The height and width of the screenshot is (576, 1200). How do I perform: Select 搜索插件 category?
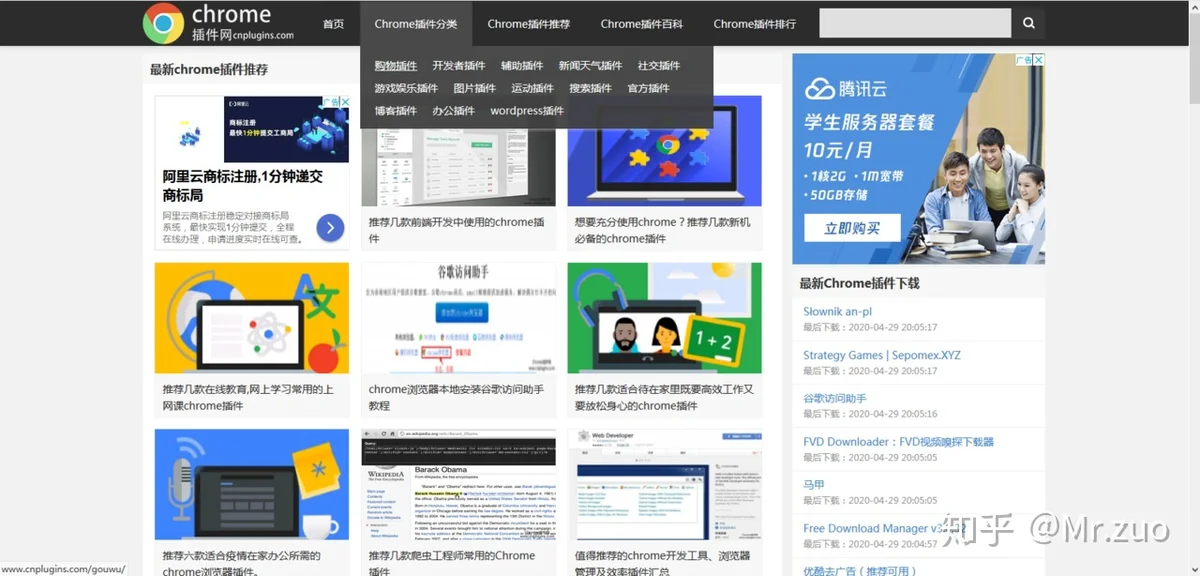pos(590,88)
